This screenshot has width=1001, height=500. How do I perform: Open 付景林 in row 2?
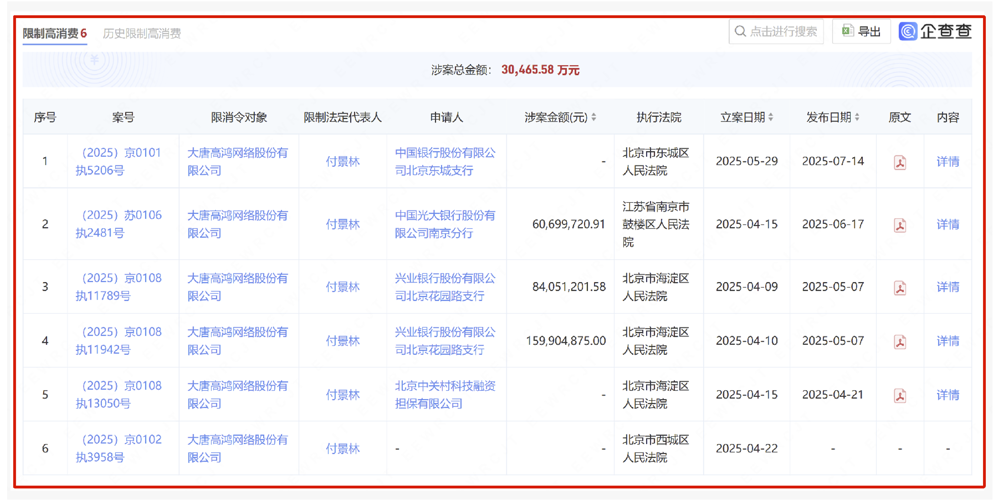tap(343, 224)
